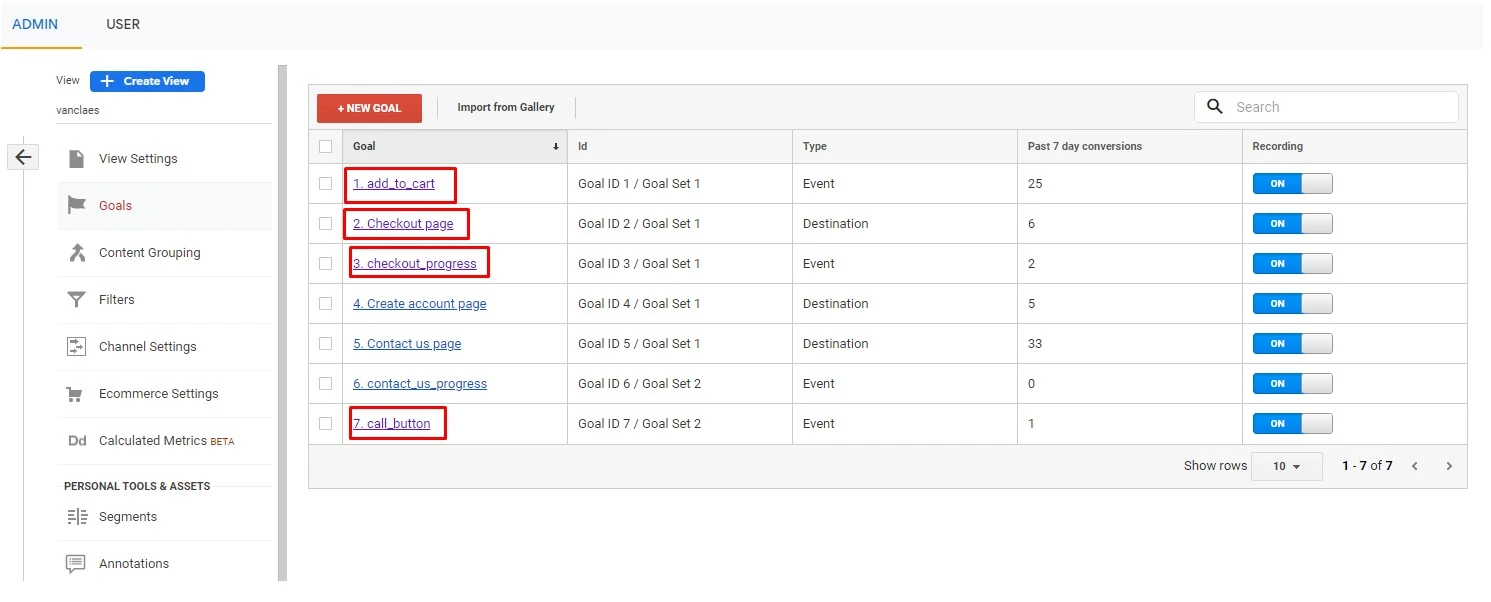Open the Show rows dropdown
This screenshot has width=1491, height=602.
point(1287,465)
